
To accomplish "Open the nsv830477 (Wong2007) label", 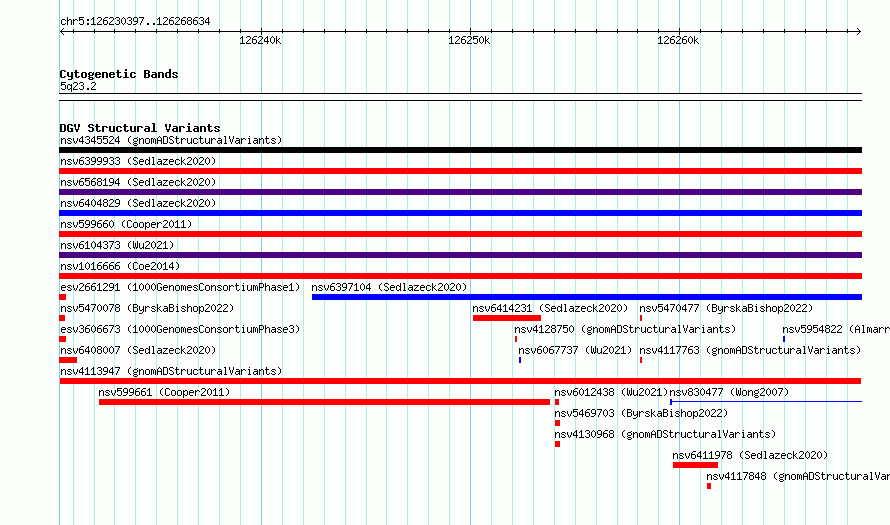I will (x=729, y=392).
